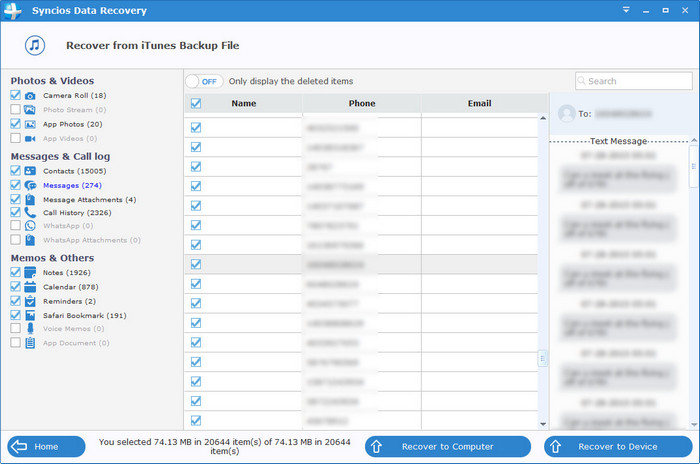Click into the Search field

click(x=634, y=81)
